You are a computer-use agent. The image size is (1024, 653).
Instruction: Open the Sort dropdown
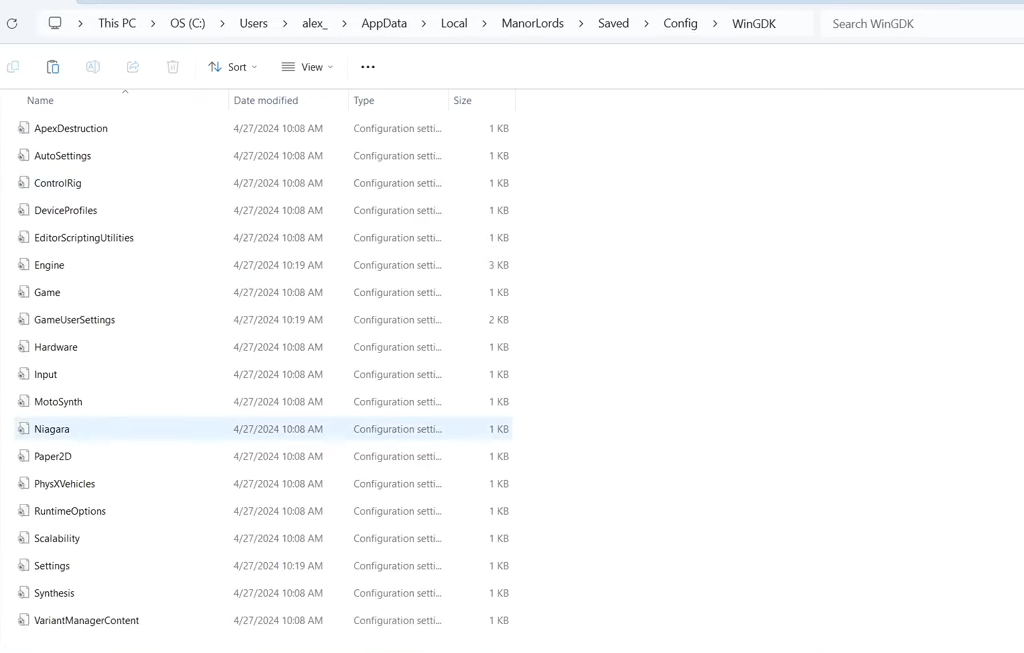(232, 66)
